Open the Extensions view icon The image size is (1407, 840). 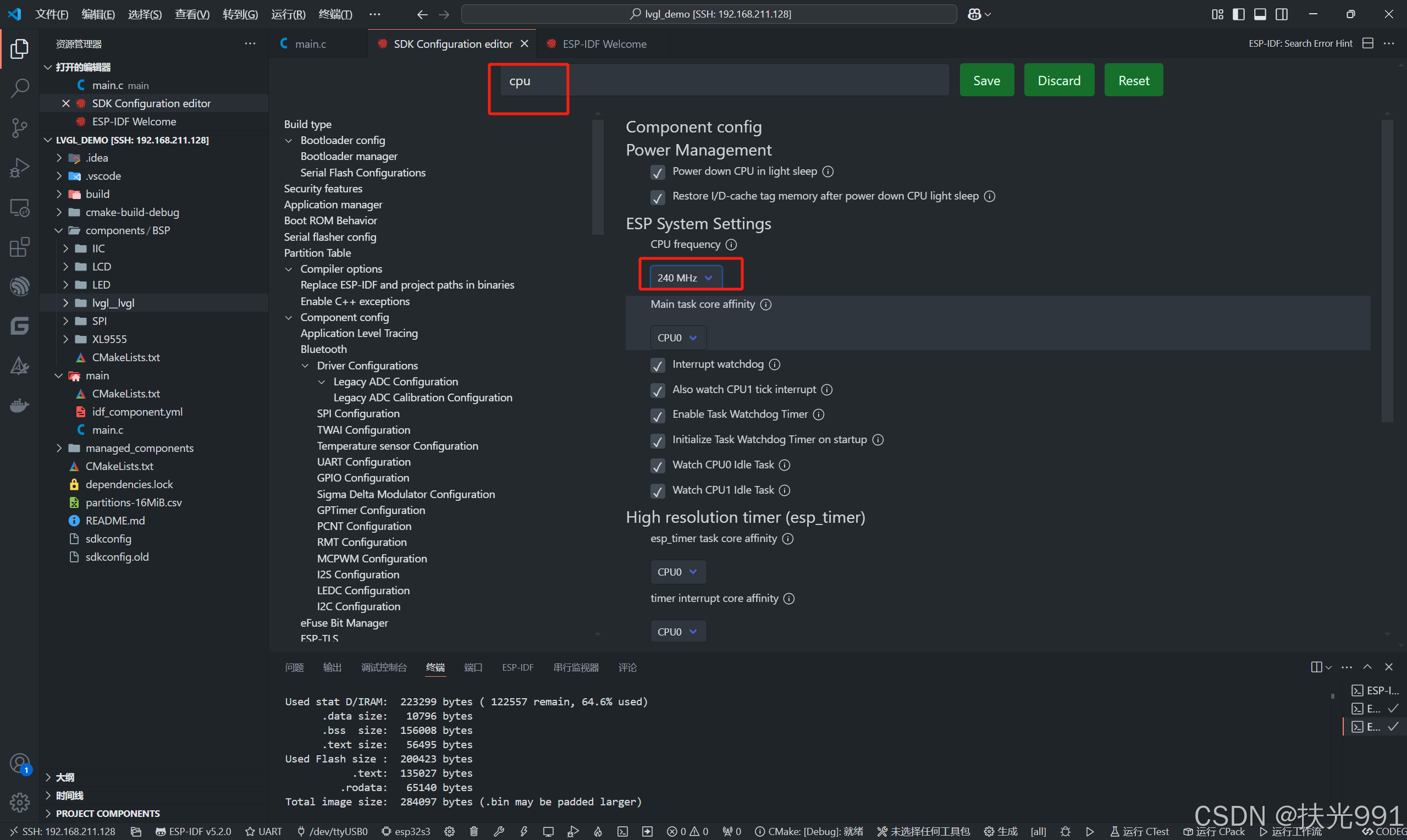click(x=19, y=247)
